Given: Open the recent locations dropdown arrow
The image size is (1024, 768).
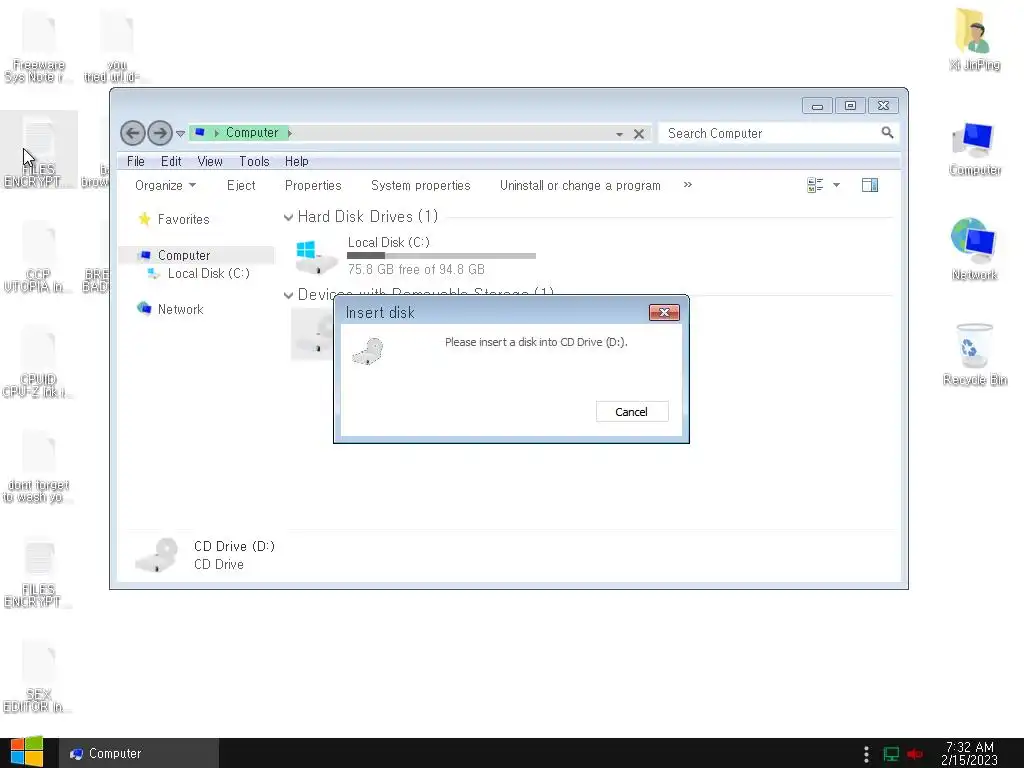Looking at the screenshot, I should tap(180, 134).
